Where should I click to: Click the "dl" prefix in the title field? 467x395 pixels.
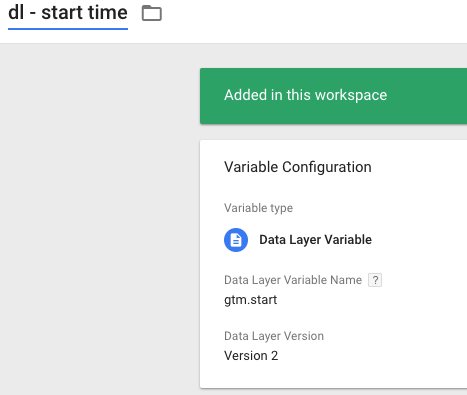pos(16,13)
